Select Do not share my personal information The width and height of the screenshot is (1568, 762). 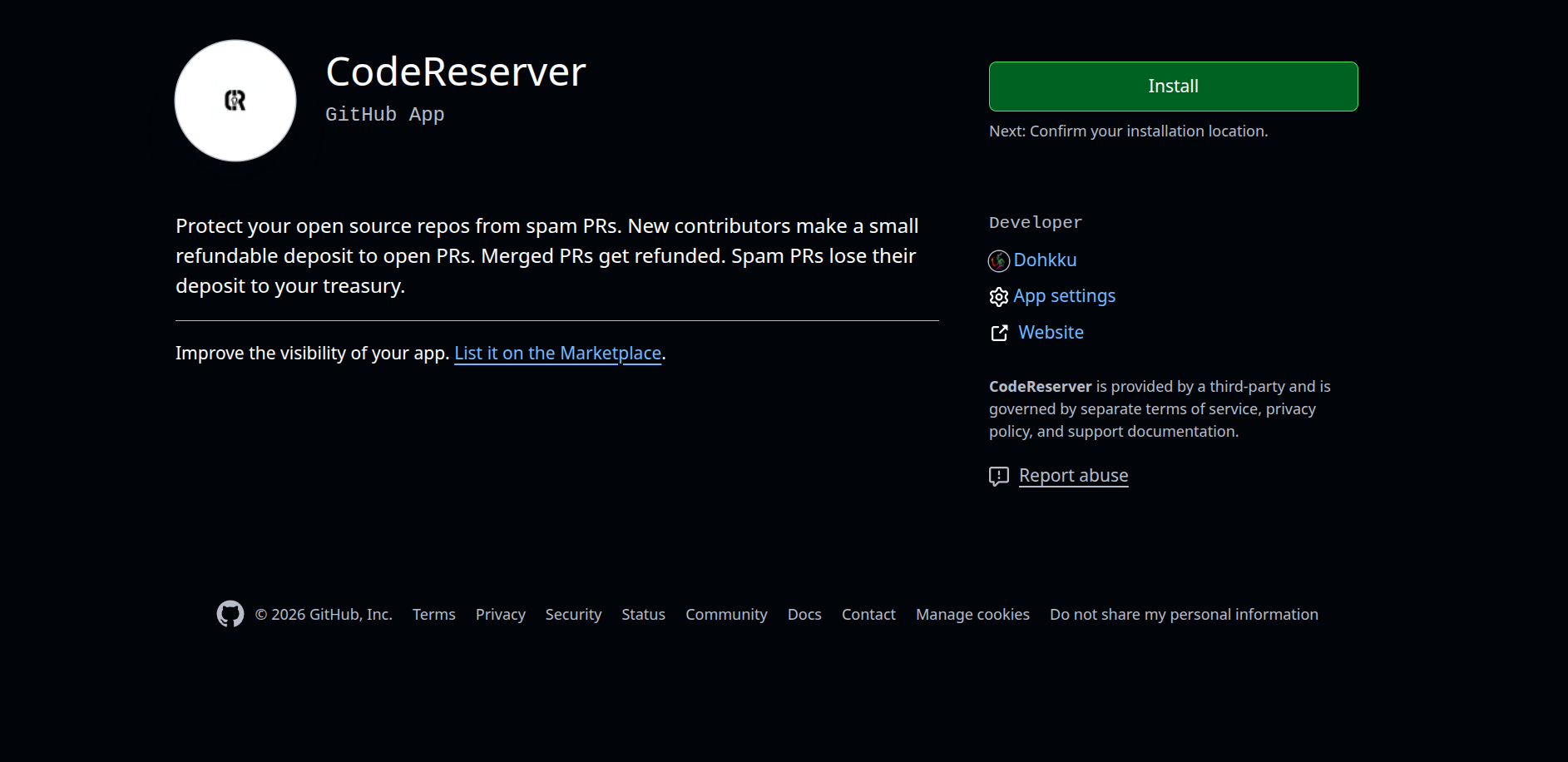(1183, 614)
